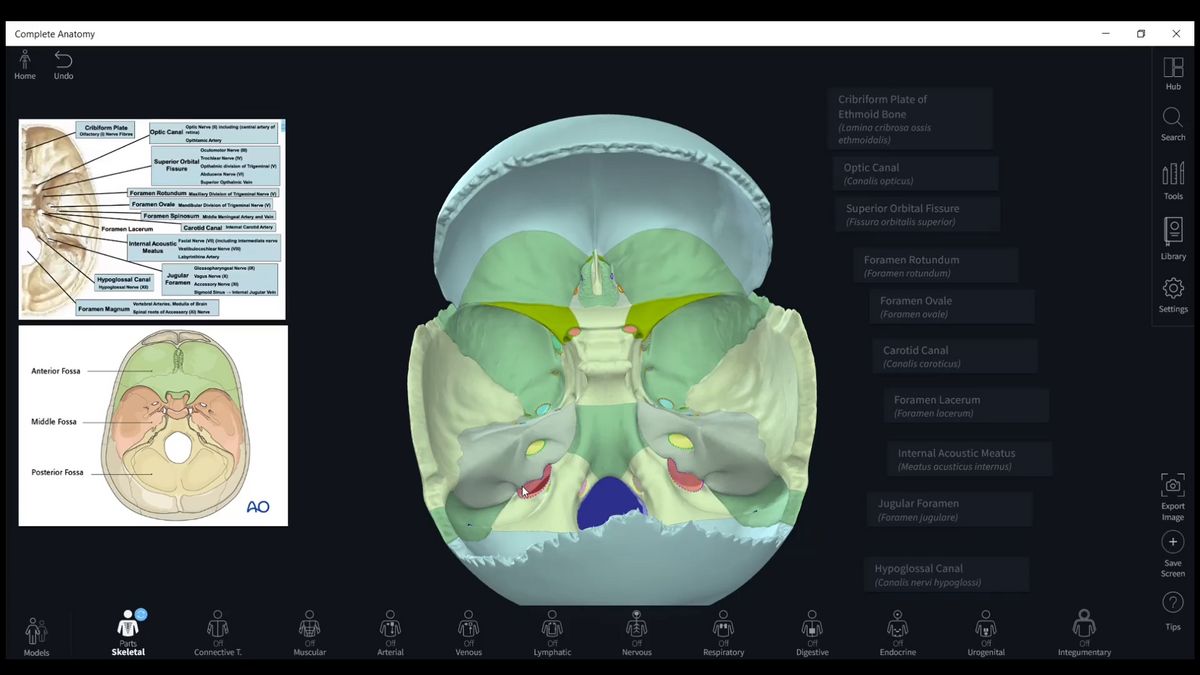Click the Home icon
Screen dimensions: 1200x675
point(25,61)
